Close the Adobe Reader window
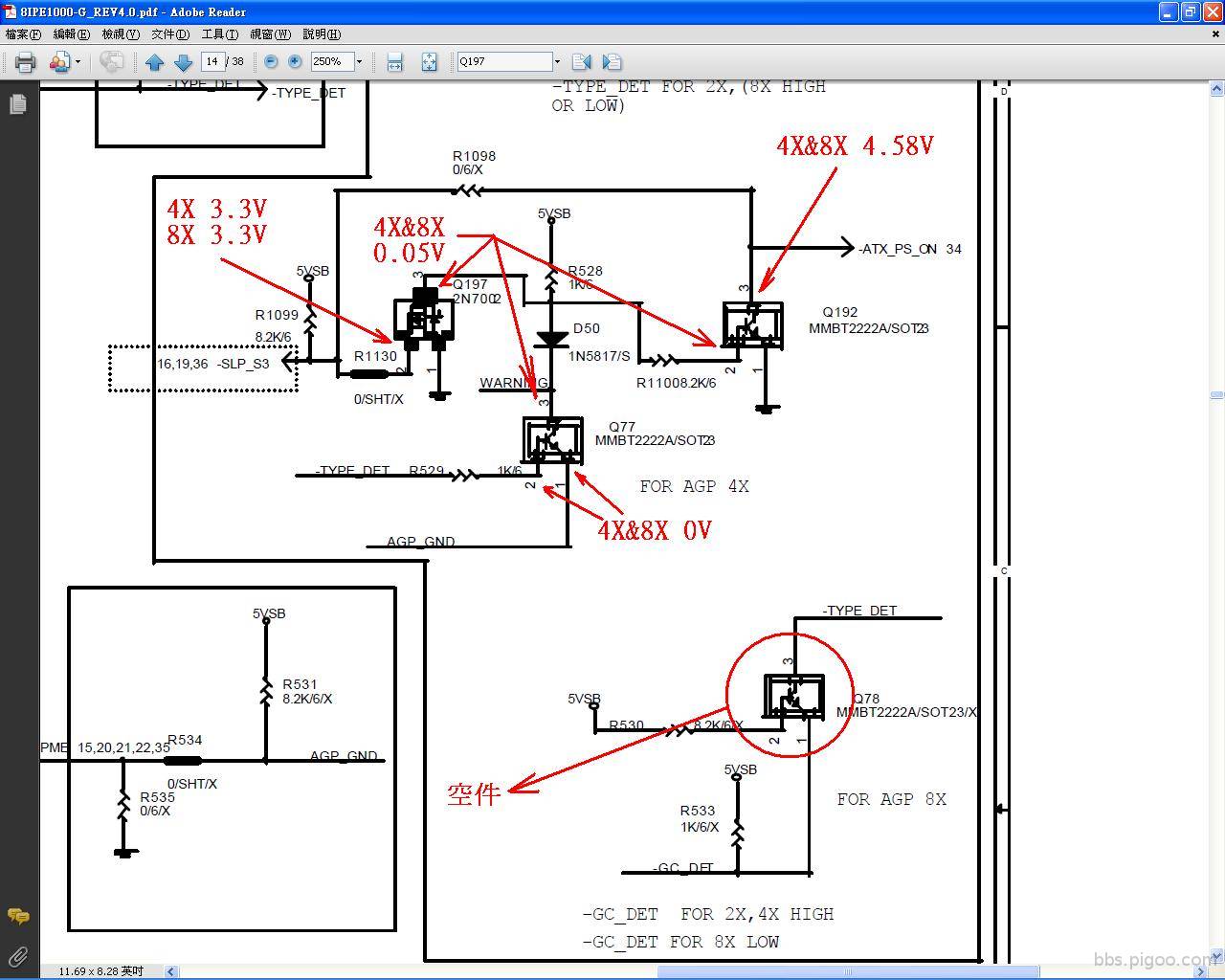This screenshot has height=980, width=1225. pos(1212,11)
